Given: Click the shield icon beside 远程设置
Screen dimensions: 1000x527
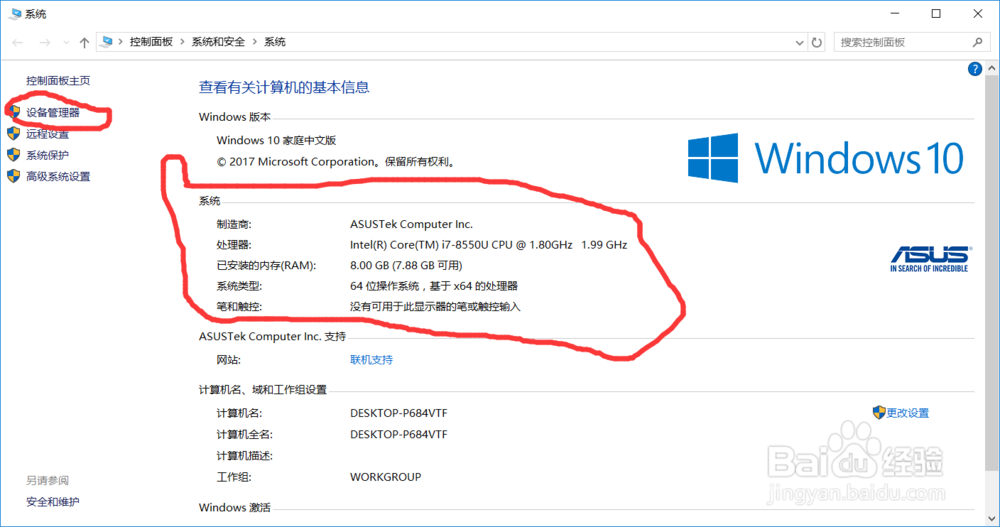Looking at the screenshot, I should (x=13, y=133).
